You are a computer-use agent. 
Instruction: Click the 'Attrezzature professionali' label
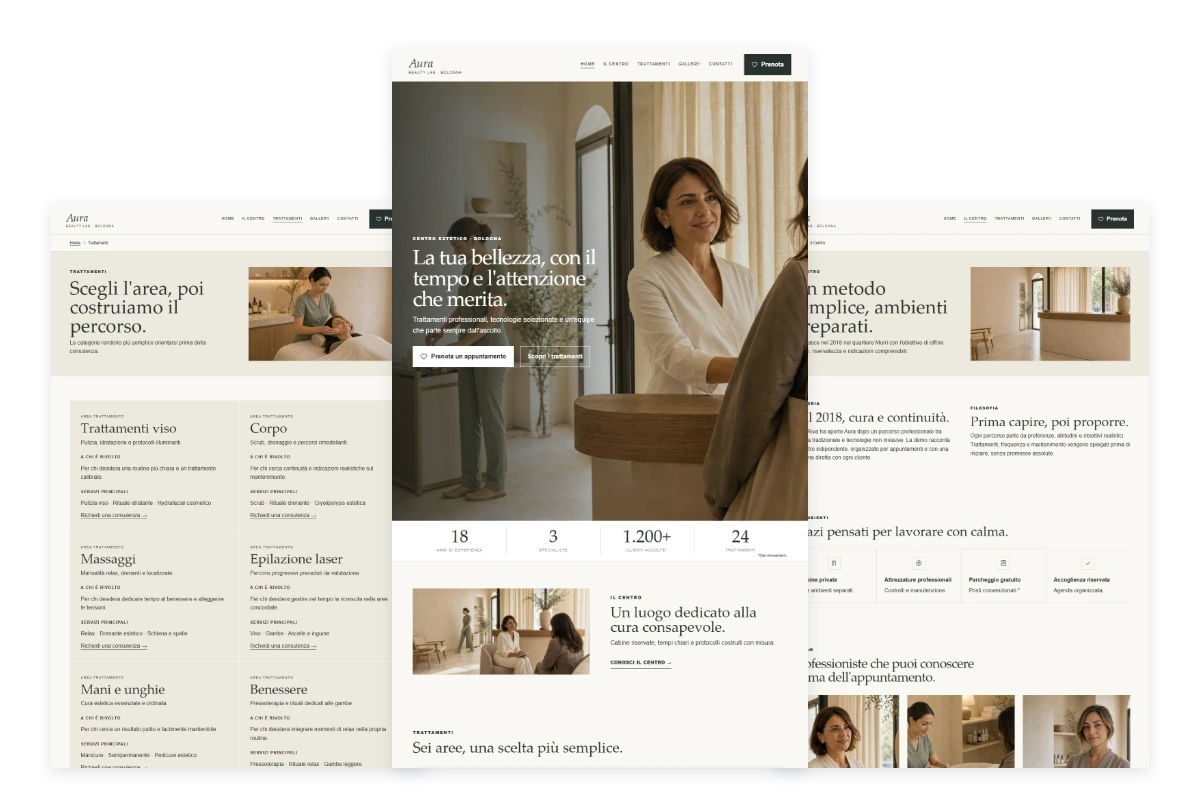tap(918, 580)
